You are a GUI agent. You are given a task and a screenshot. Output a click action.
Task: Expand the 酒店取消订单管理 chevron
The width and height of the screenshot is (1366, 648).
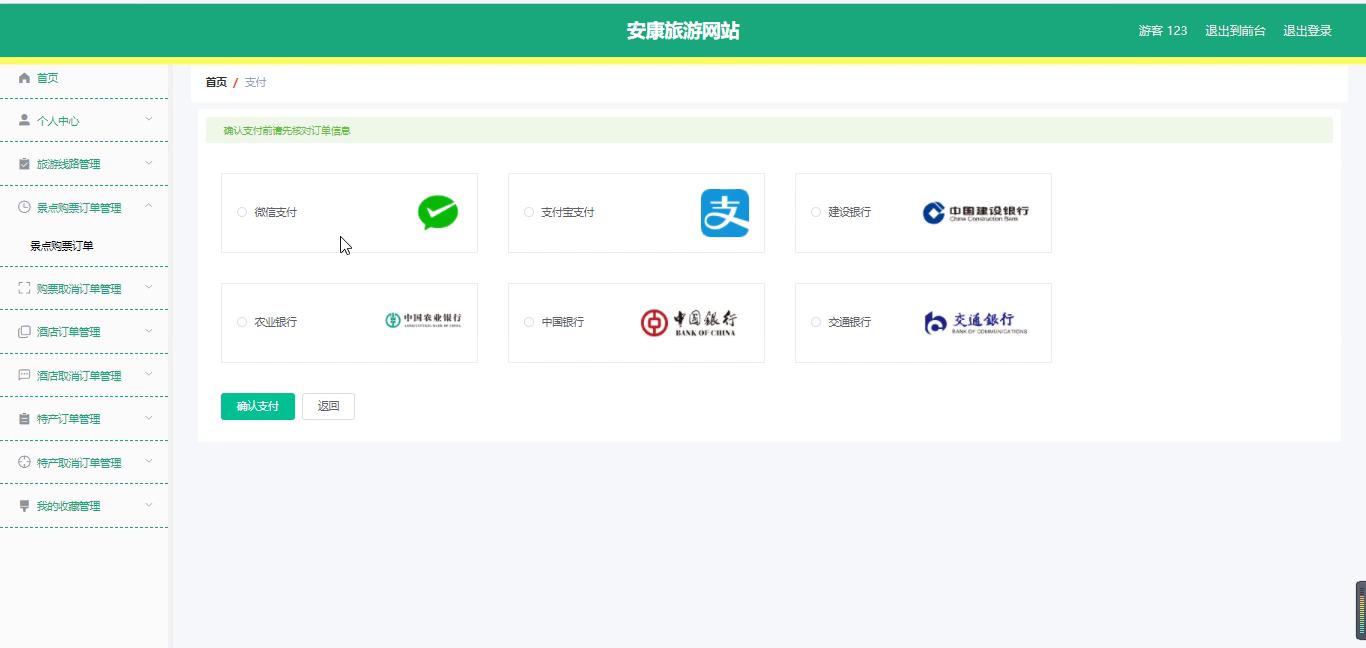(x=149, y=374)
